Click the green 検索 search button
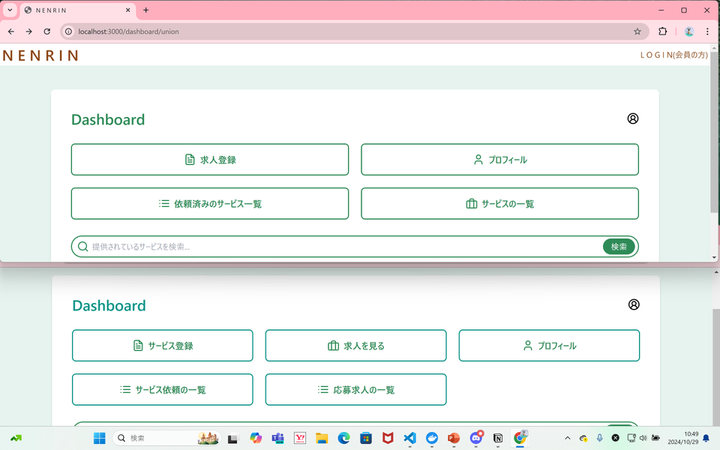720x450 pixels. (x=619, y=247)
